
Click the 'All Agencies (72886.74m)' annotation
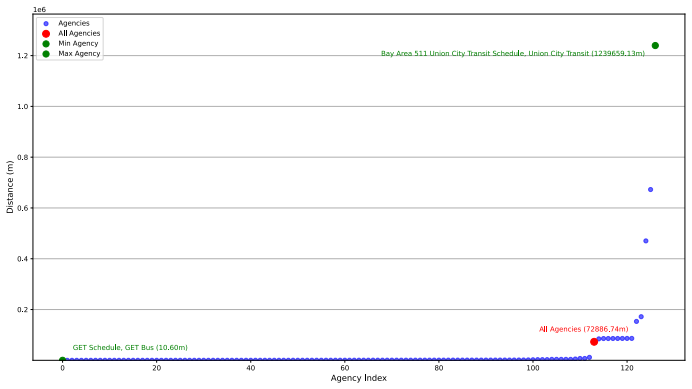coord(583,329)
